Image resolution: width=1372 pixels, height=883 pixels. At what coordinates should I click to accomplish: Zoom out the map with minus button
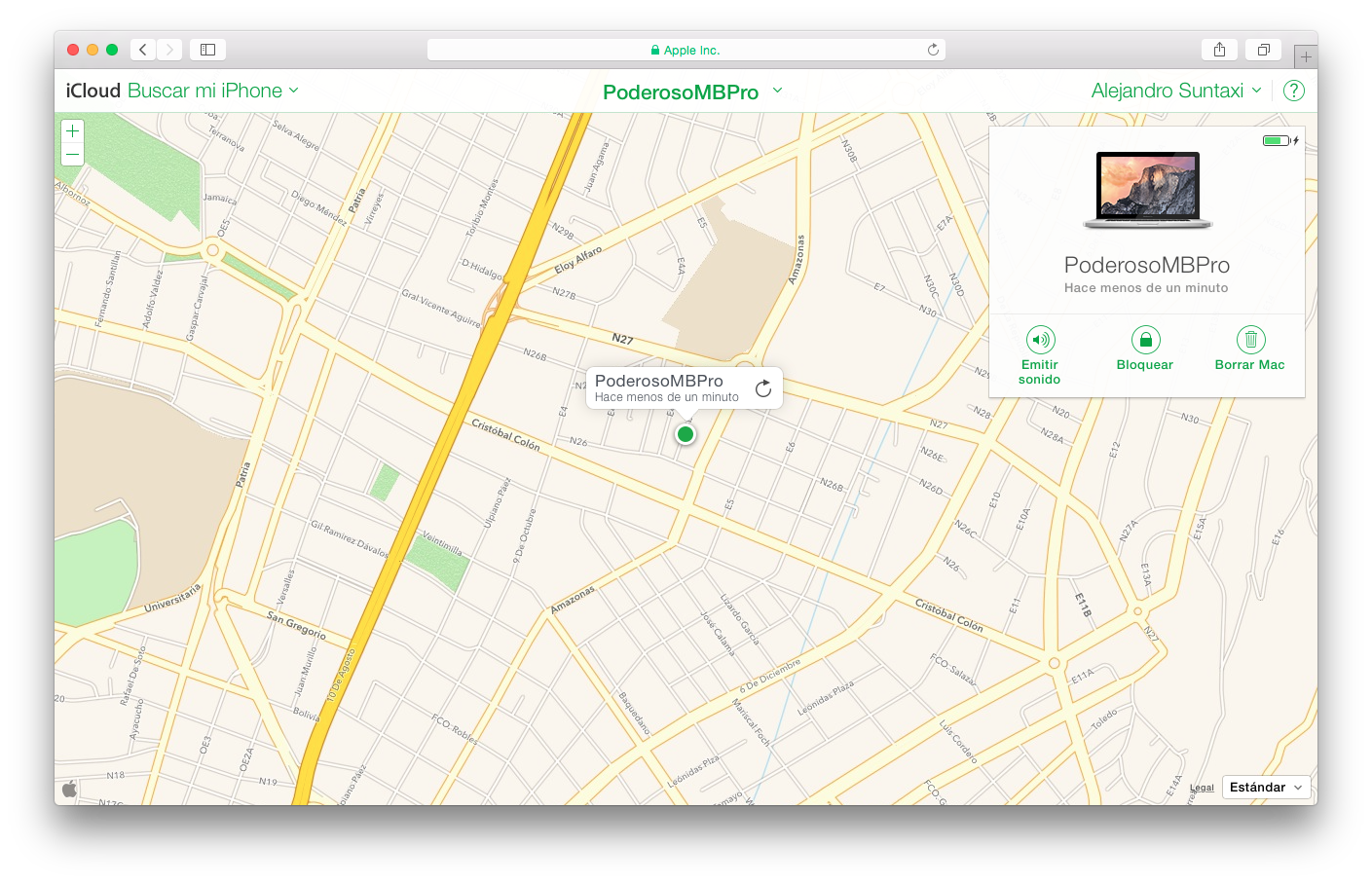pos(72,155)
